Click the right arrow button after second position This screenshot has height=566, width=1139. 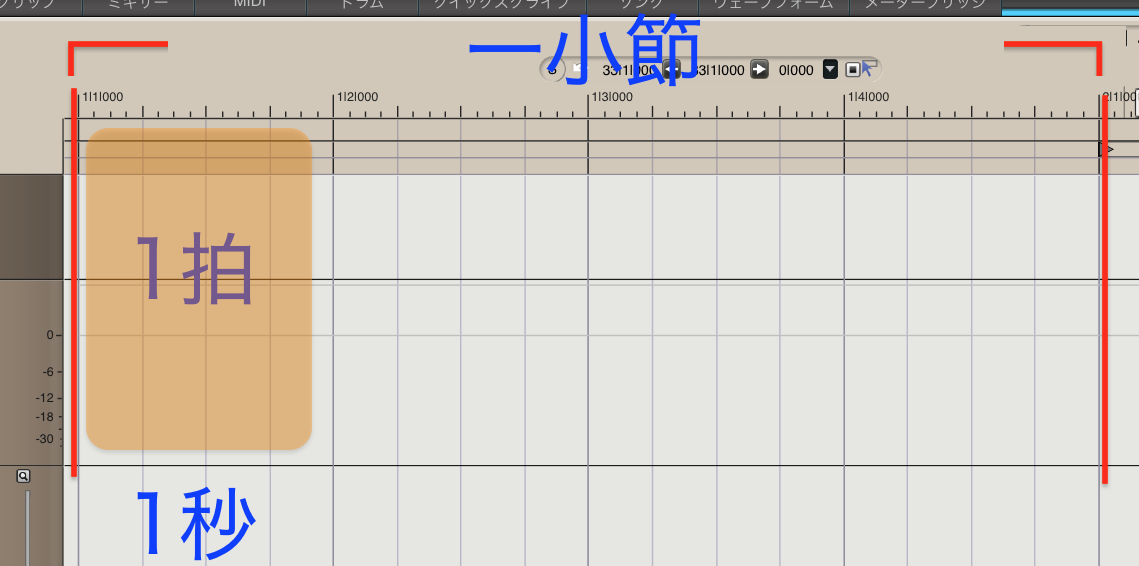click(759, 70)
